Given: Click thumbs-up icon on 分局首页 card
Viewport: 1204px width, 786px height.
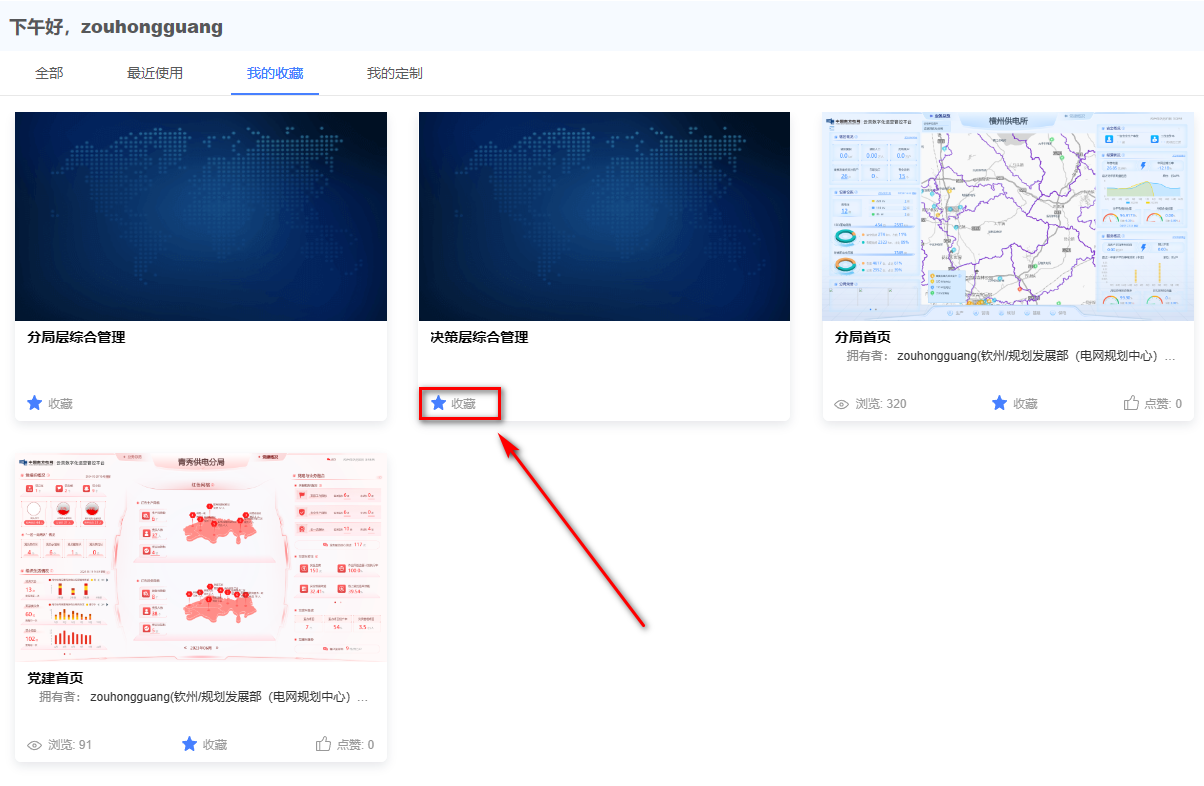Looking at the screenshot, I should (1132, 403).
